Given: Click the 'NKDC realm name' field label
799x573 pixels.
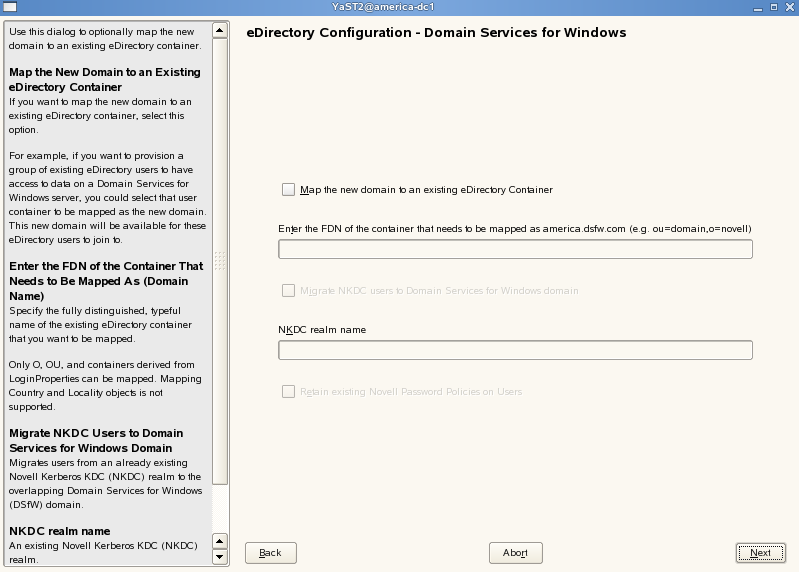Looking at the screenshot, I should [x=322, y=330].
